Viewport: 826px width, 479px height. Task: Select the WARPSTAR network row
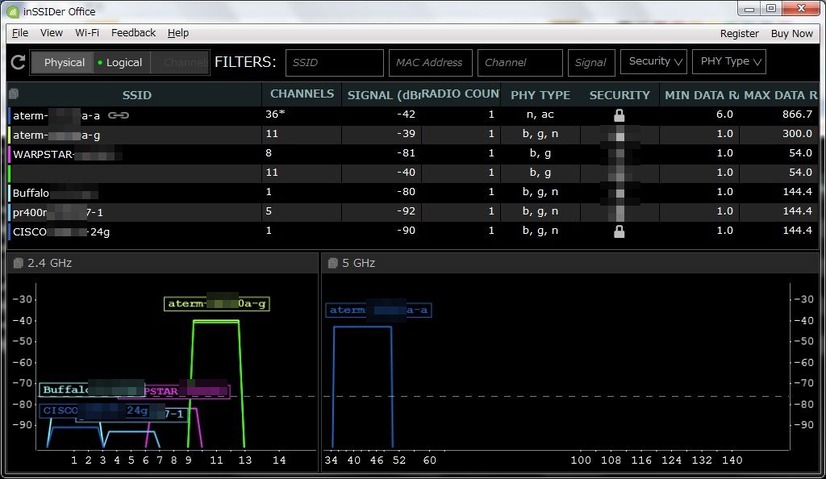[414, 154]
